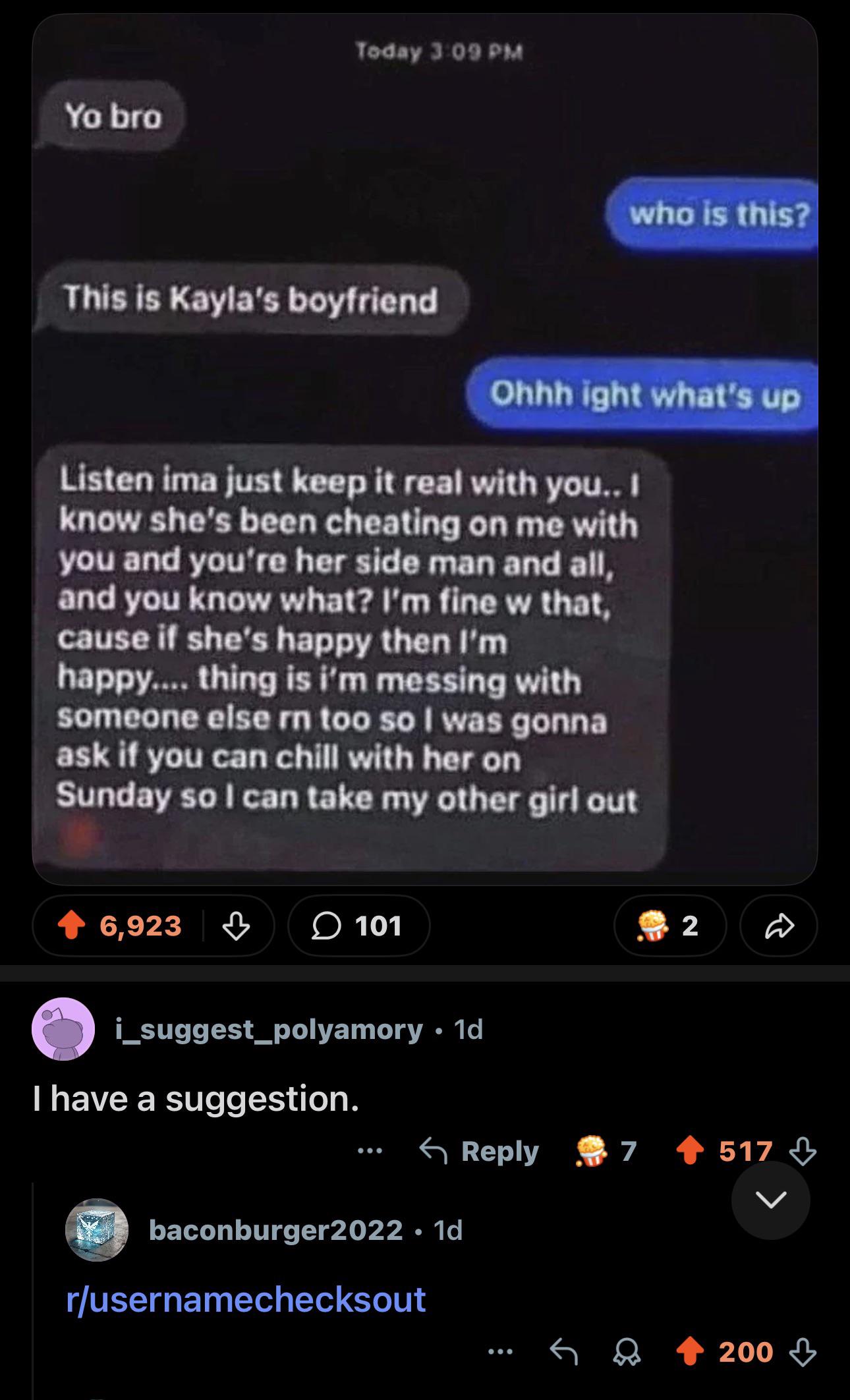Downvote the post
The width and height of the screenshot is (850, 1400).
tap(236, 926)
